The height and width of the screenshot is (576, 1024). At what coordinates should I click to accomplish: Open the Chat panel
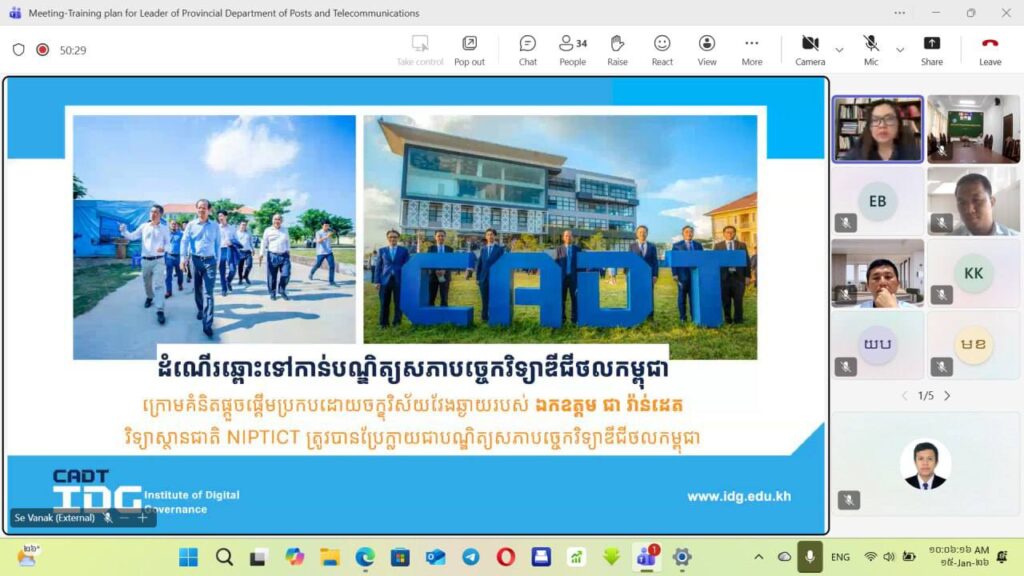point(527,50)
